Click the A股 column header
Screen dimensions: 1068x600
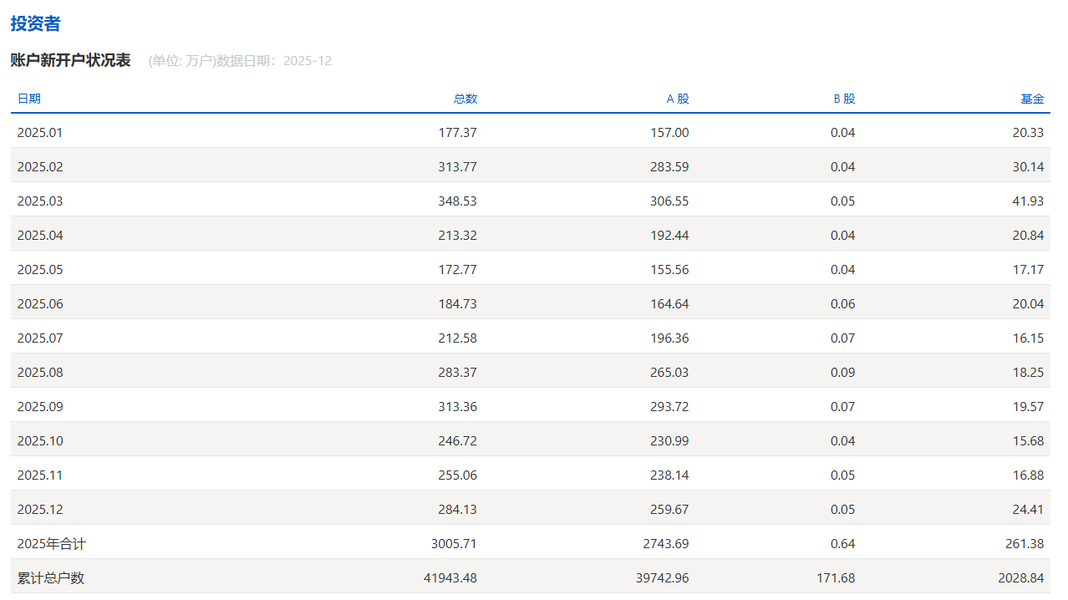pos(677,99)
